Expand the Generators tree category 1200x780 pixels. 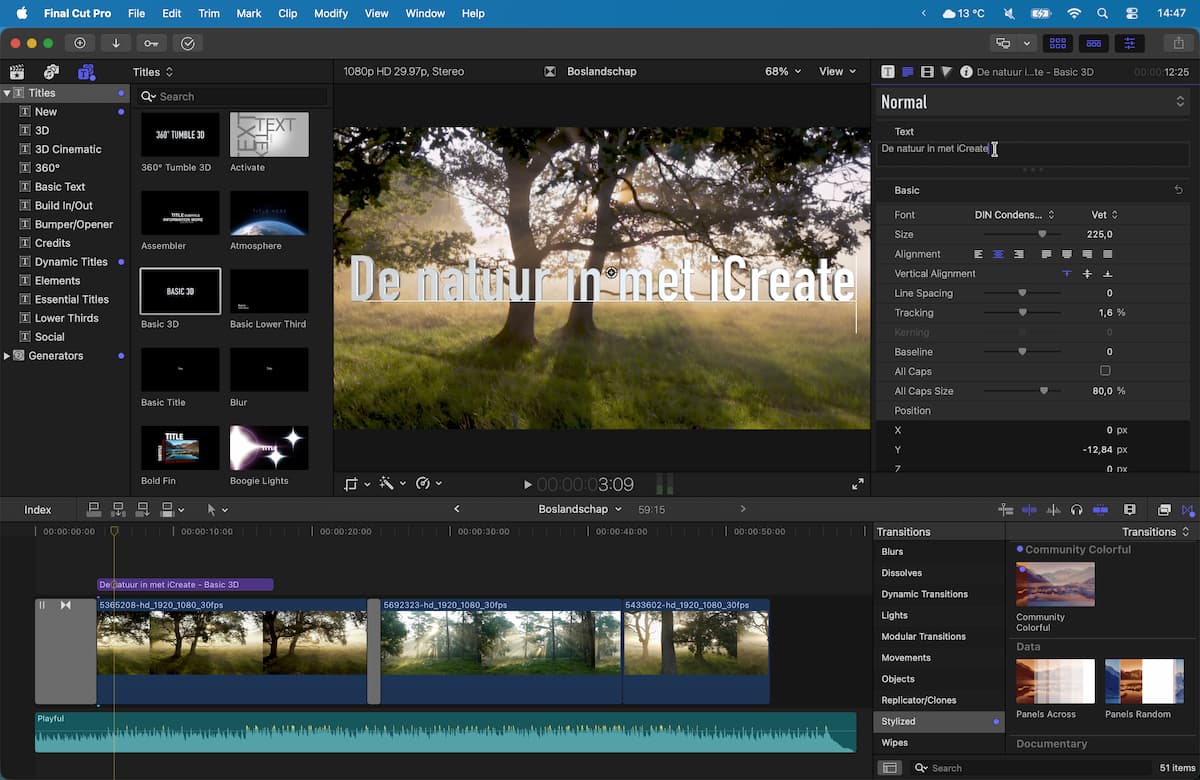coord(7,356)
